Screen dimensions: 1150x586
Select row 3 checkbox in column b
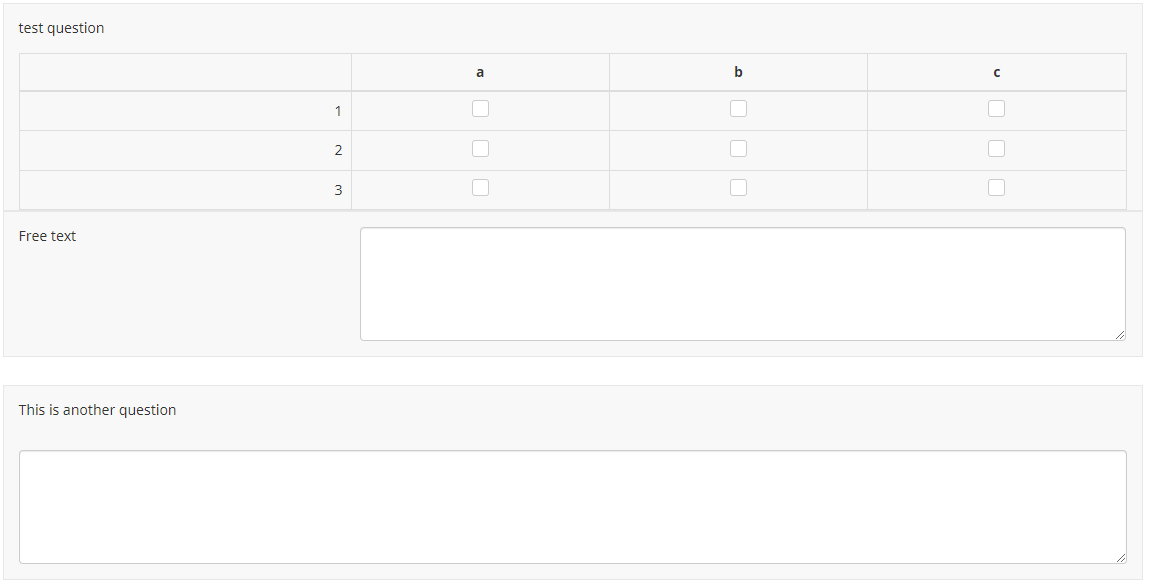(738, 188)
